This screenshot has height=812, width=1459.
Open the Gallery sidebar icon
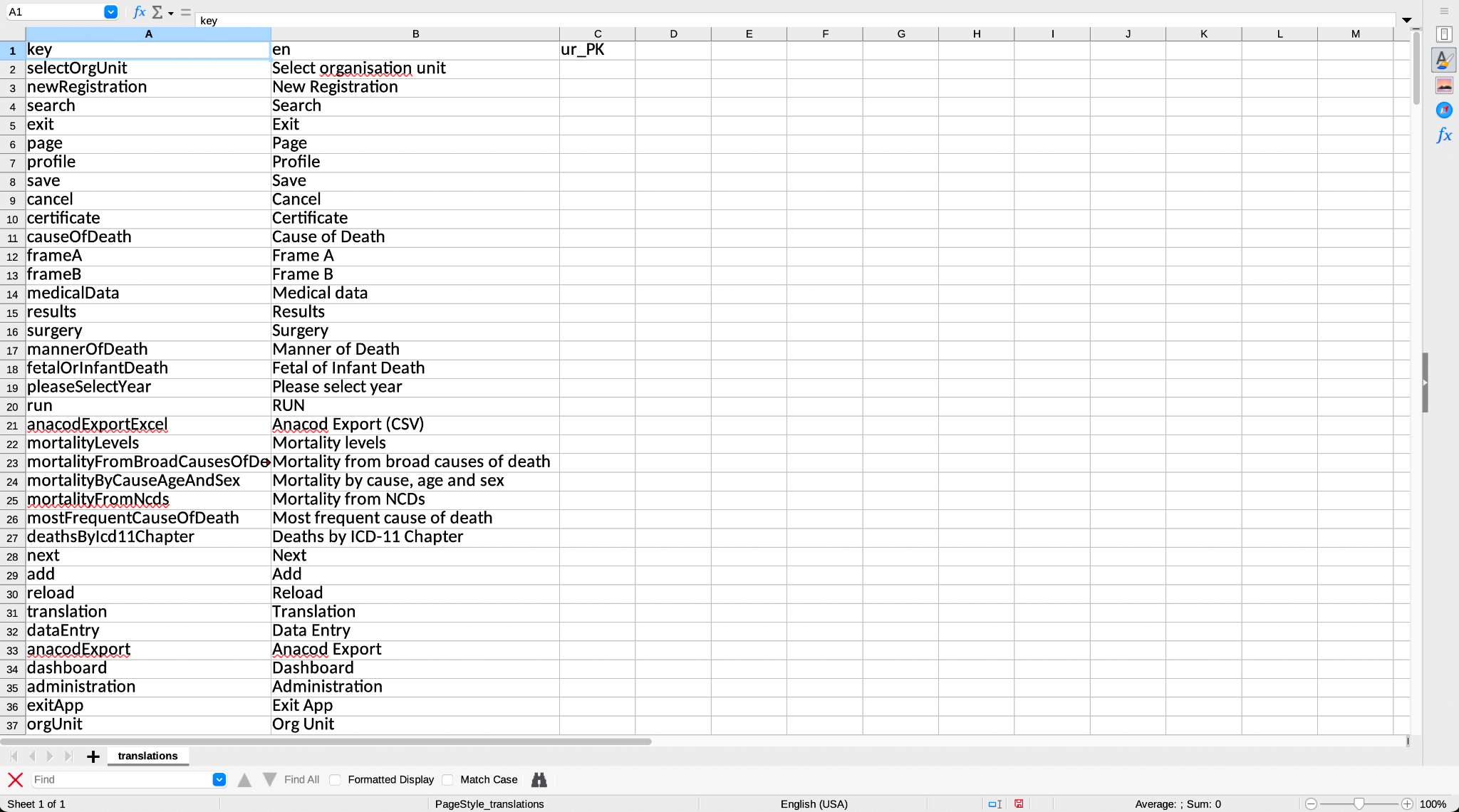coord(1444,85)
